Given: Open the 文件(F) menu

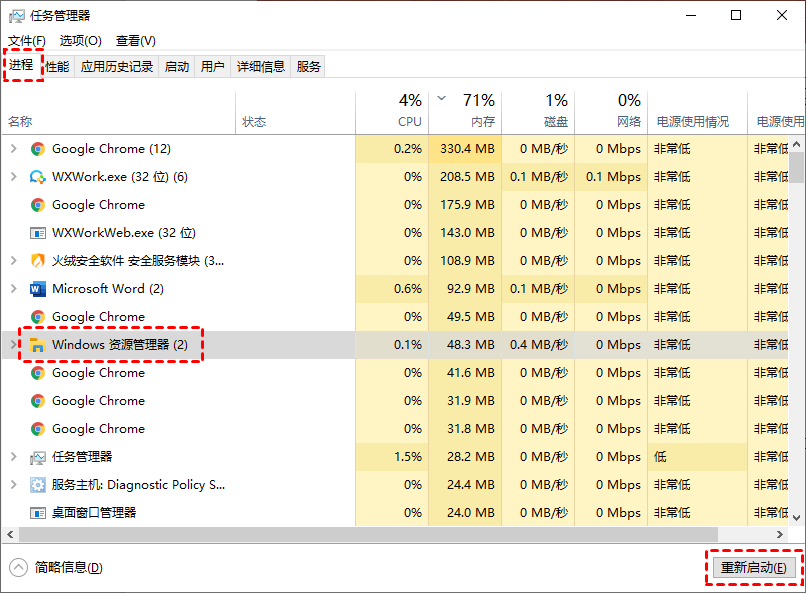Looking at the screenshot, I should [27, 41].
